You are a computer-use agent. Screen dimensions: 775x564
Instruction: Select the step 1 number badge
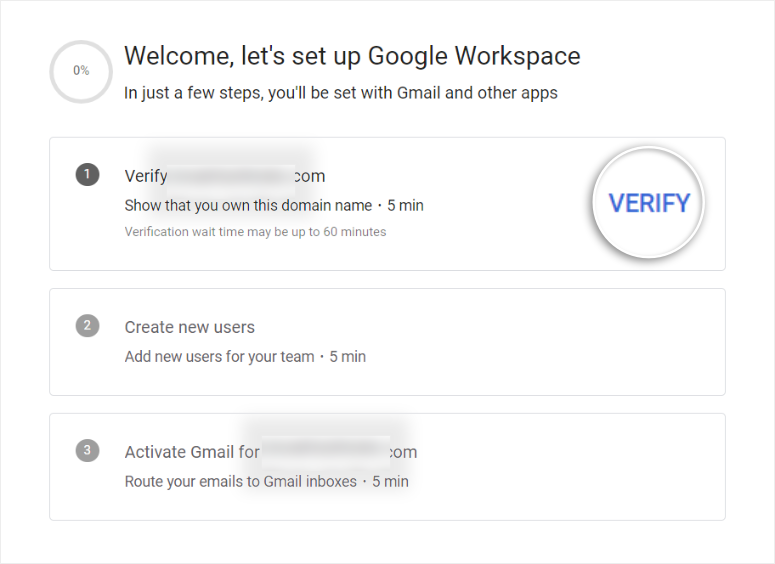(87, 174)
